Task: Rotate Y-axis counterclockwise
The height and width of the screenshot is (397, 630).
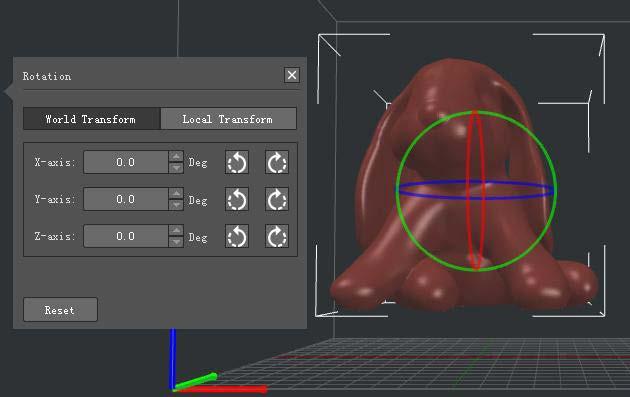Action: coord(237,199)
